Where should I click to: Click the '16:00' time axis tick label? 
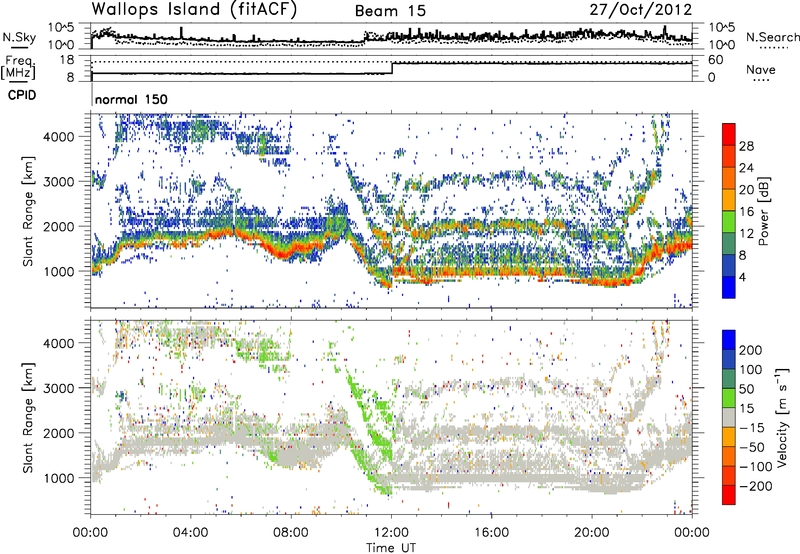[491, 533]
